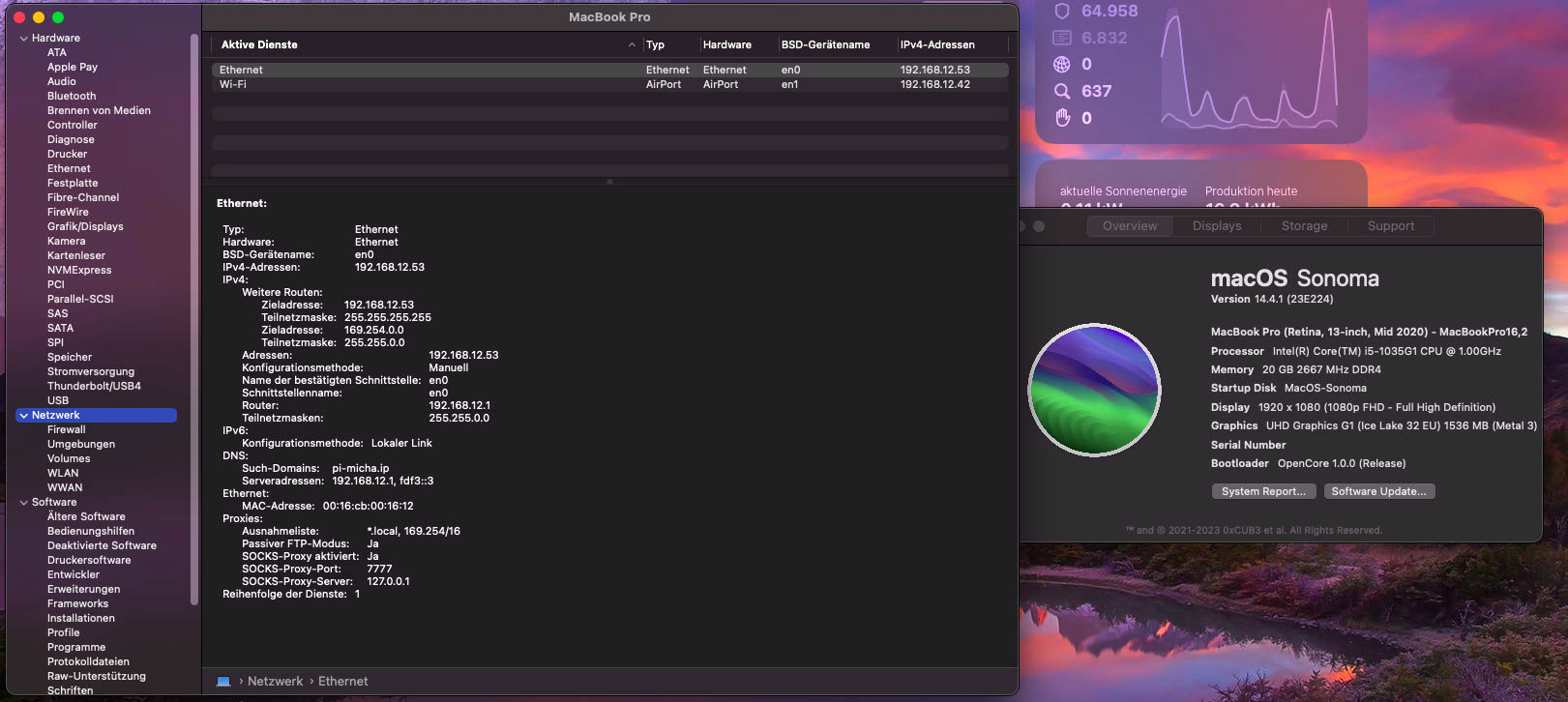1568x702 pixels.
Task: Click the globe icon in the widget
Action: click(x=1062, y=64)
